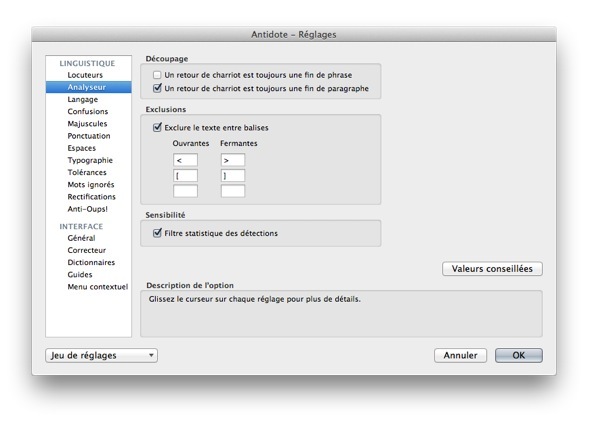Screen dimensions: 609x426
Task: Click the Ouvrantes column label
Action: point(191,143)
